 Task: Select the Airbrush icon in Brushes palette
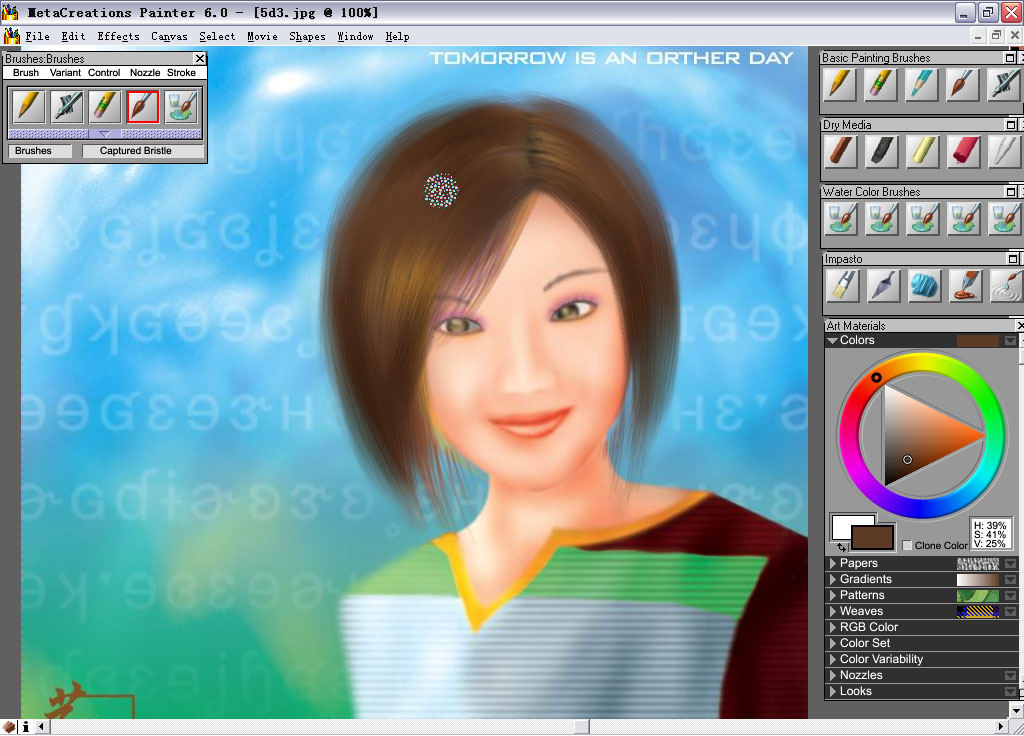pyautogui.click(x=67, y=107)
